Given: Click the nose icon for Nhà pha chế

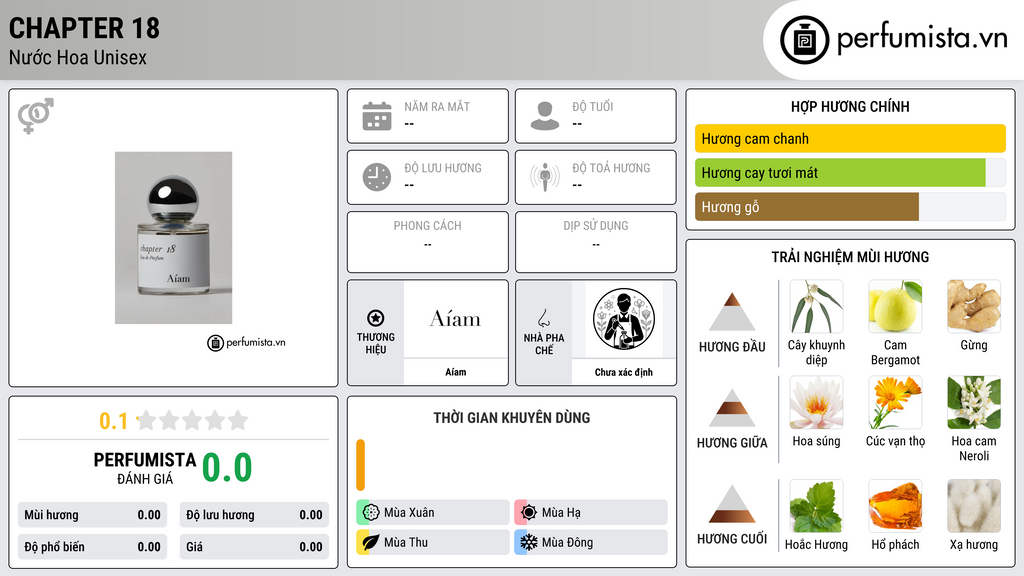Looking at the screenshot, I should click(543, 319).
